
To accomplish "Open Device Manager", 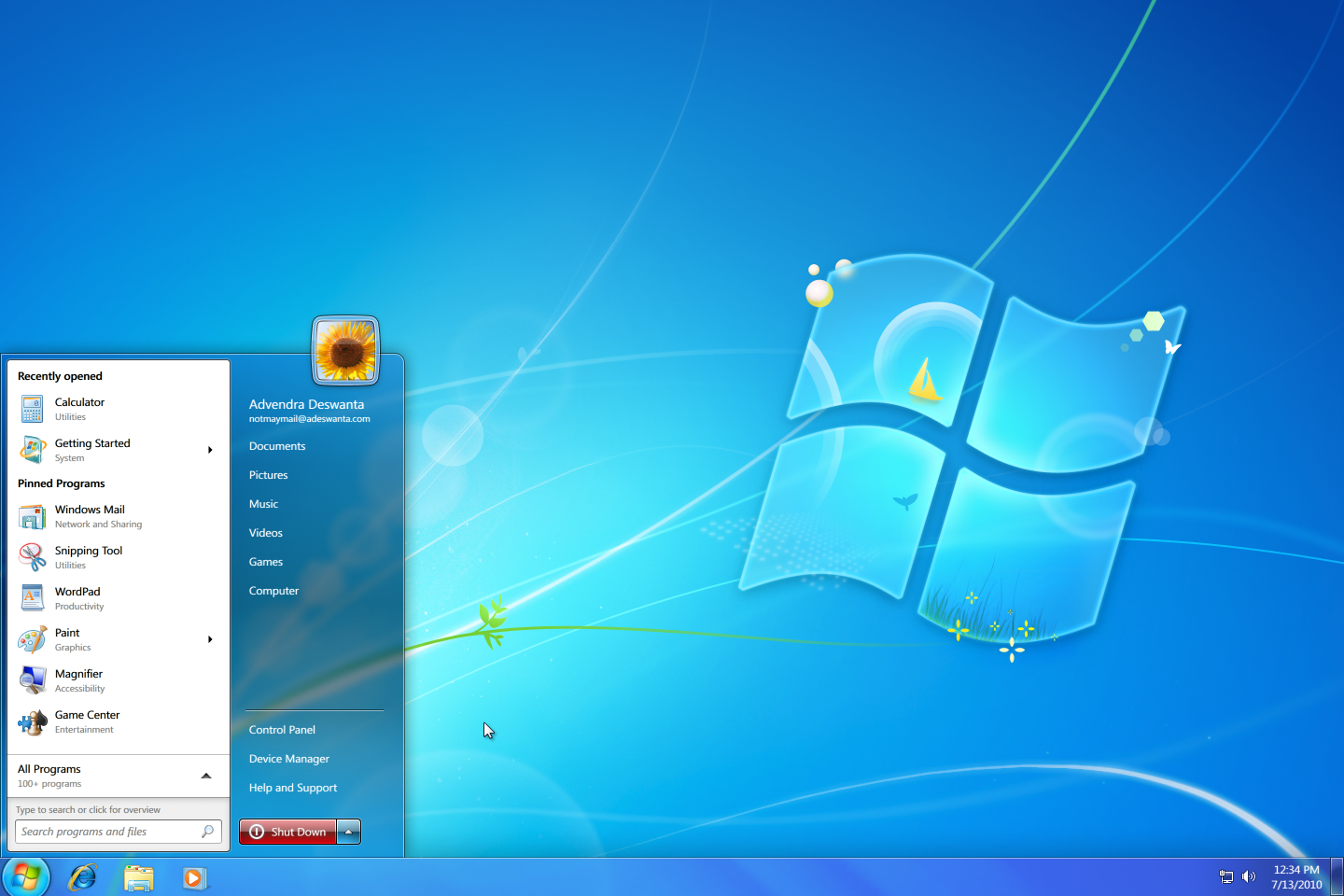I will pyautogui.click(x=289, y=759).
